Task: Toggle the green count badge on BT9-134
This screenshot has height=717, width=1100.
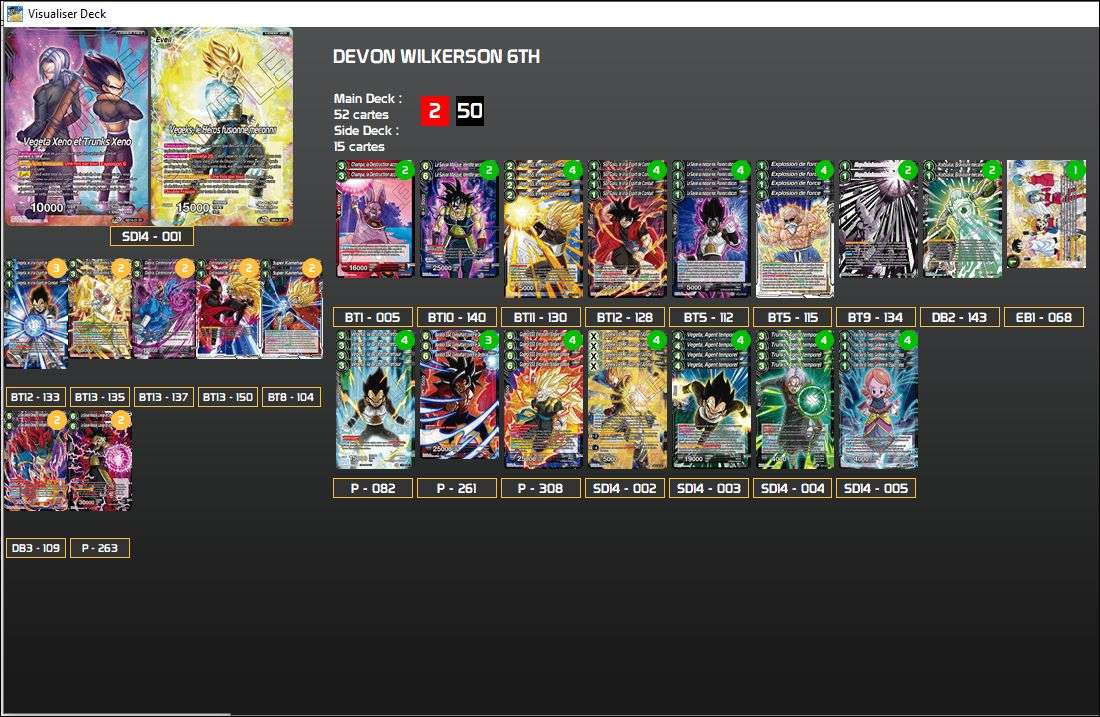Action: (x=907, y=172)
